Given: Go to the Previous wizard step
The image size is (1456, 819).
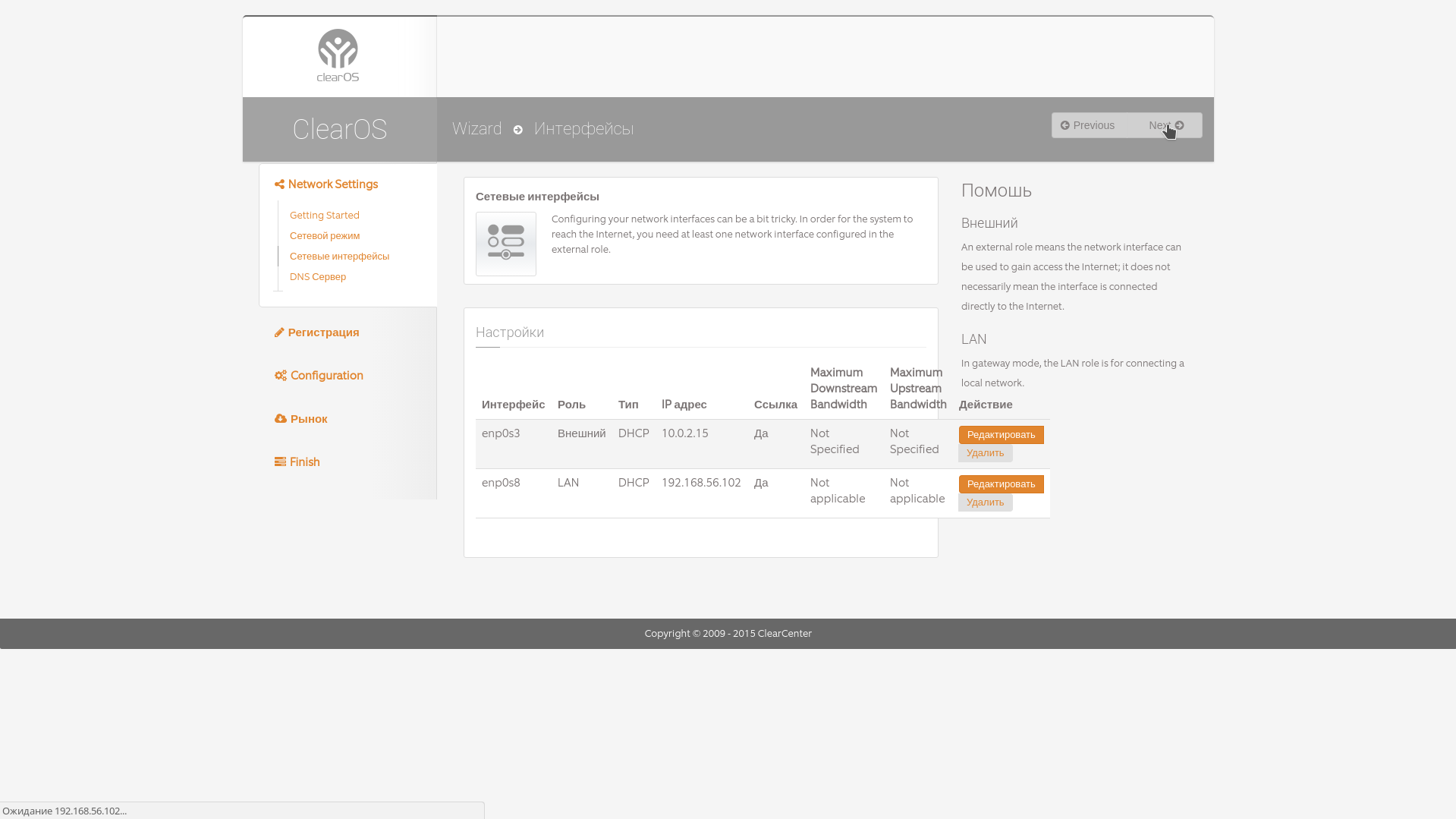Looking at the screenshot, I should (1087, 125).
